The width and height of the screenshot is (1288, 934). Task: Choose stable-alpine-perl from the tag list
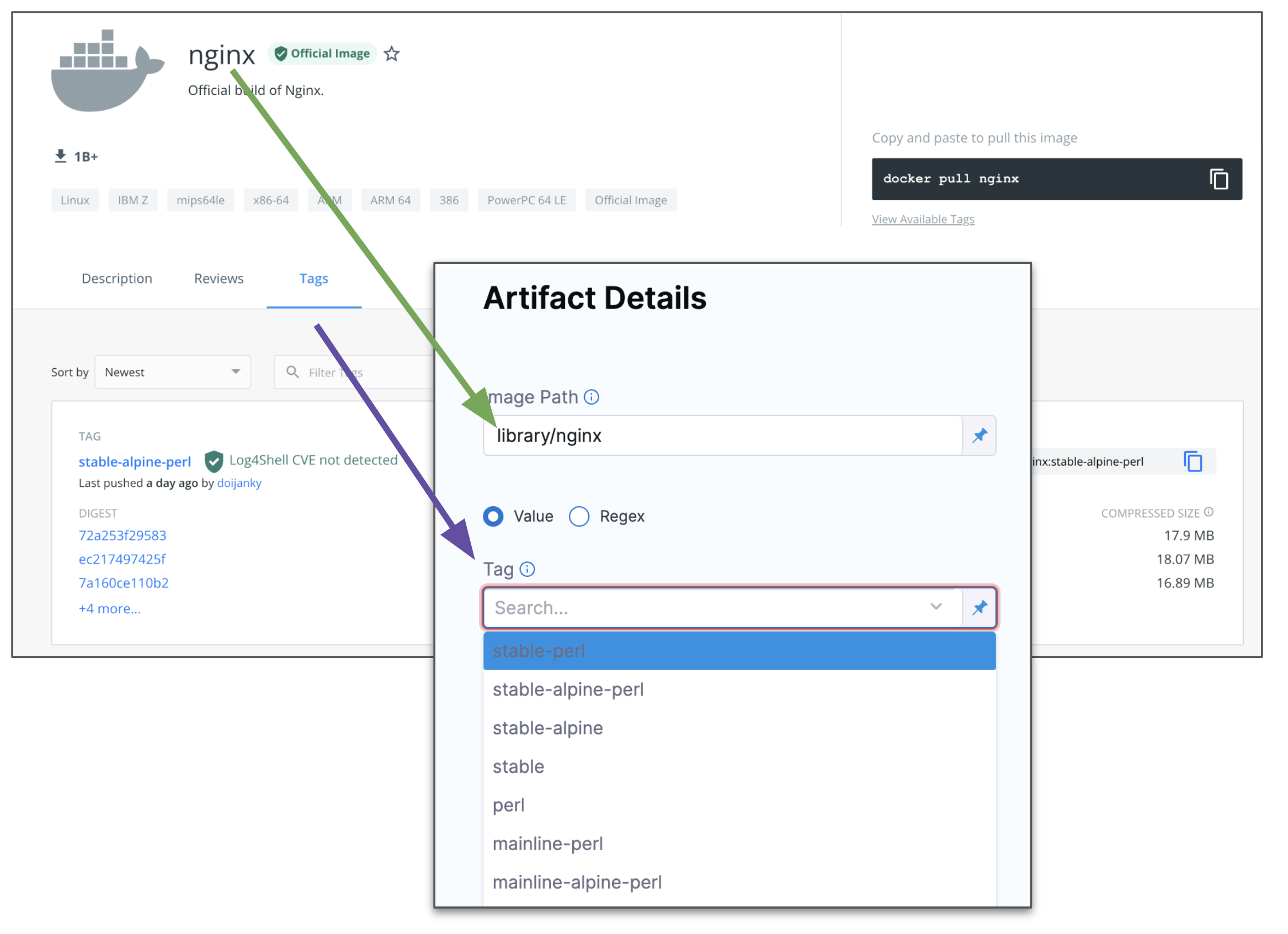[x=568, y=689]
